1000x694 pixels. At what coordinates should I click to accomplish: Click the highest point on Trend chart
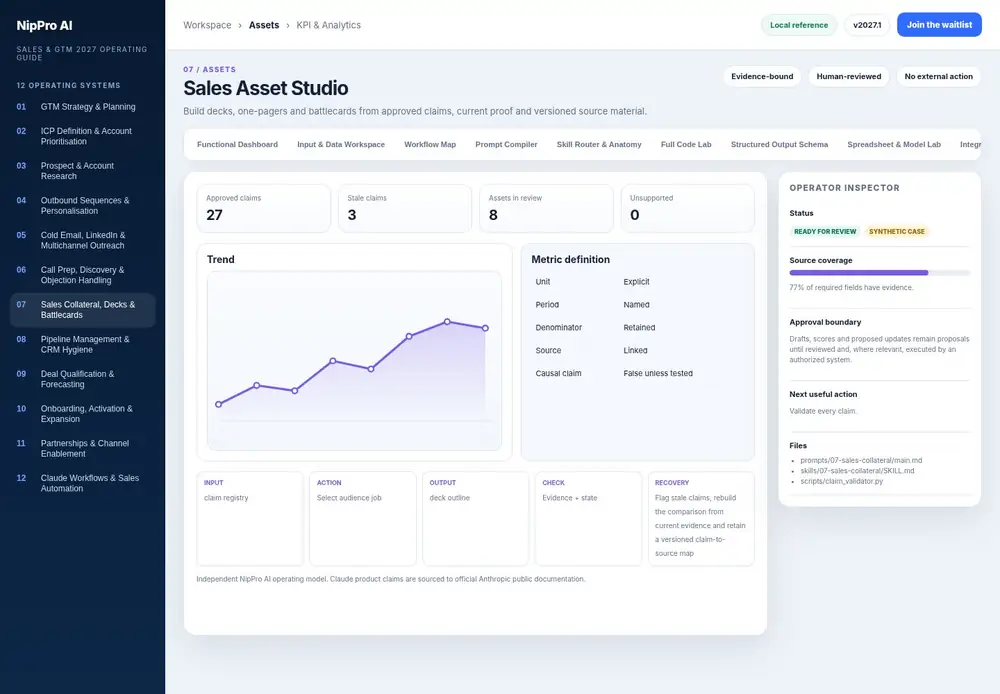click(447, 321)
